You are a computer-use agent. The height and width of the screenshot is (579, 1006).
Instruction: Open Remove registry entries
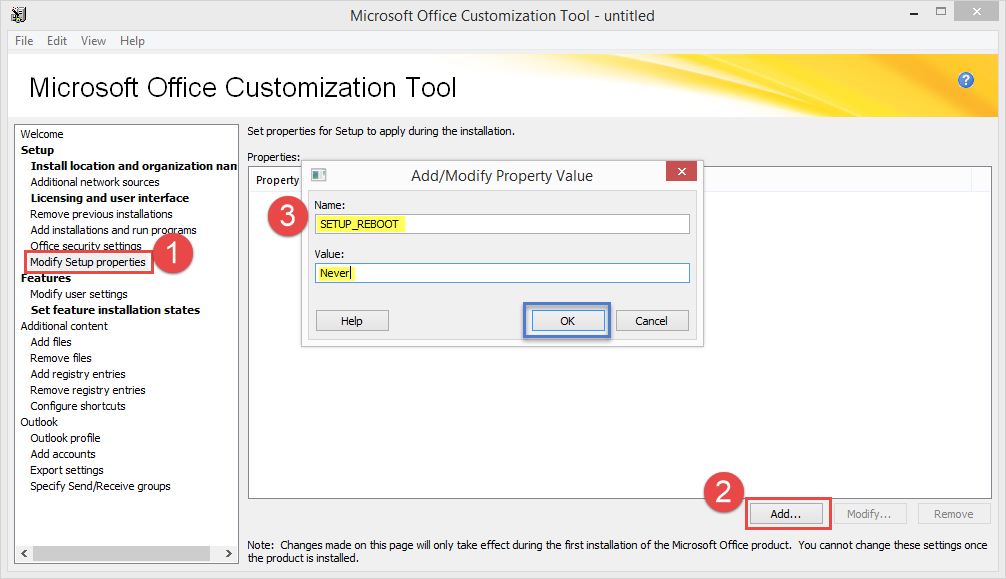point(88,390)
